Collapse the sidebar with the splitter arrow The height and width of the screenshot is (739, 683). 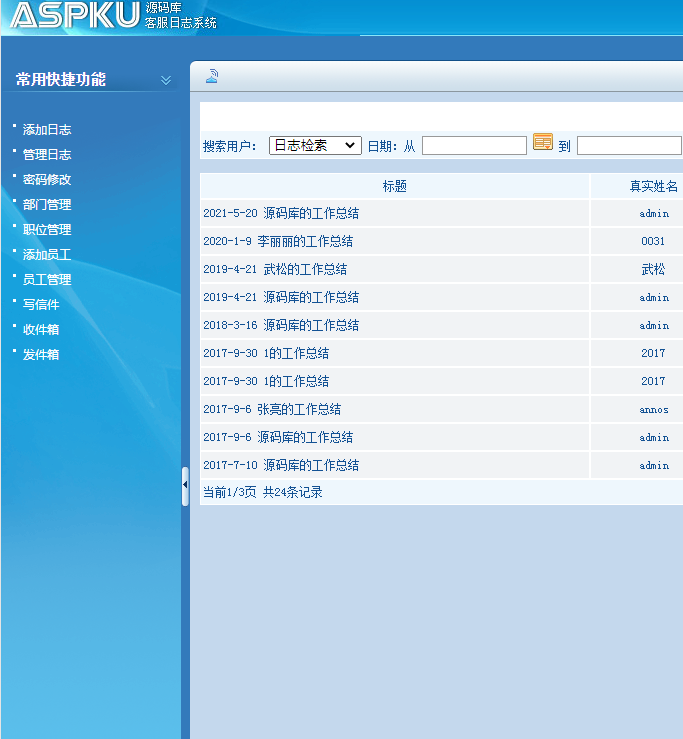click(185, 485)
